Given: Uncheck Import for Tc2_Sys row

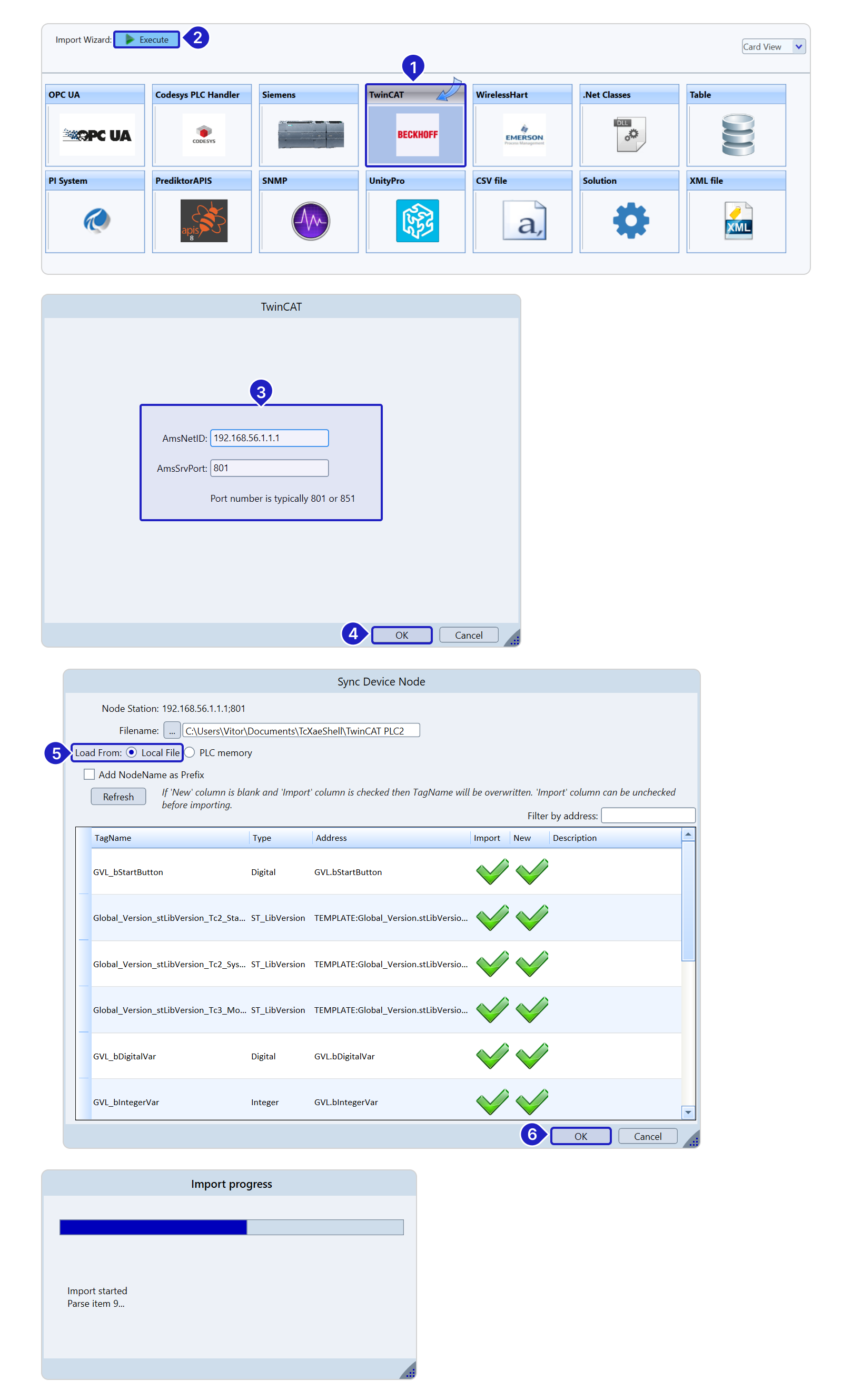Looking at the screenshot, I should click(492, 964).
